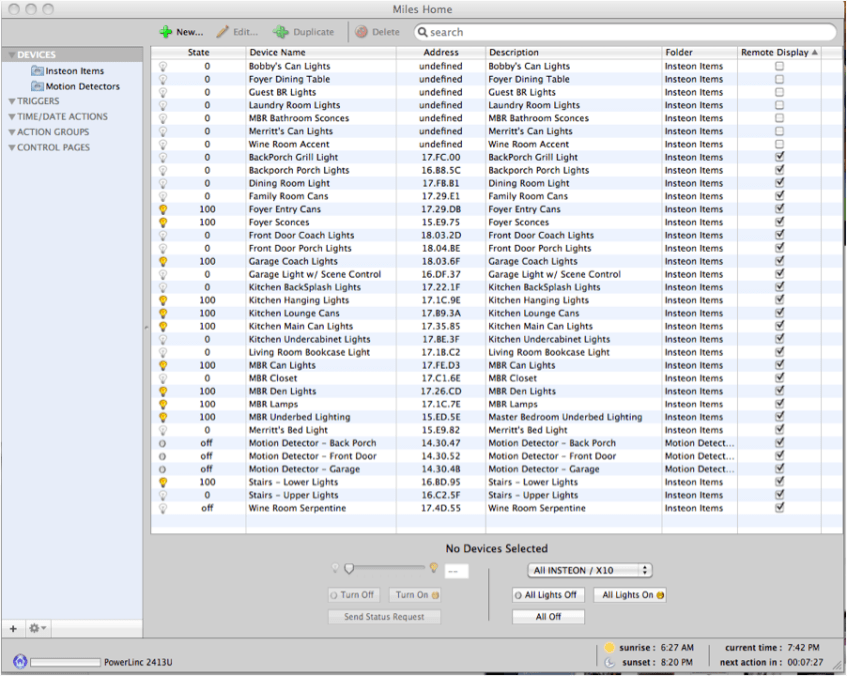Viewport: 847px width, 676px height.
Task: Enable Remote Display for Bobby's Can Lights
Action: [779, 66]
